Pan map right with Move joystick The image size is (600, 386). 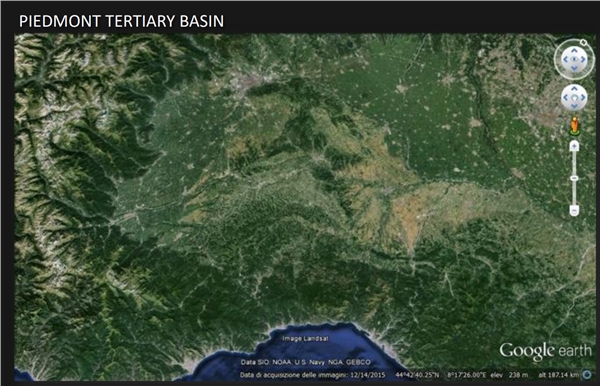pyautogui.click(x=583, y=98)
